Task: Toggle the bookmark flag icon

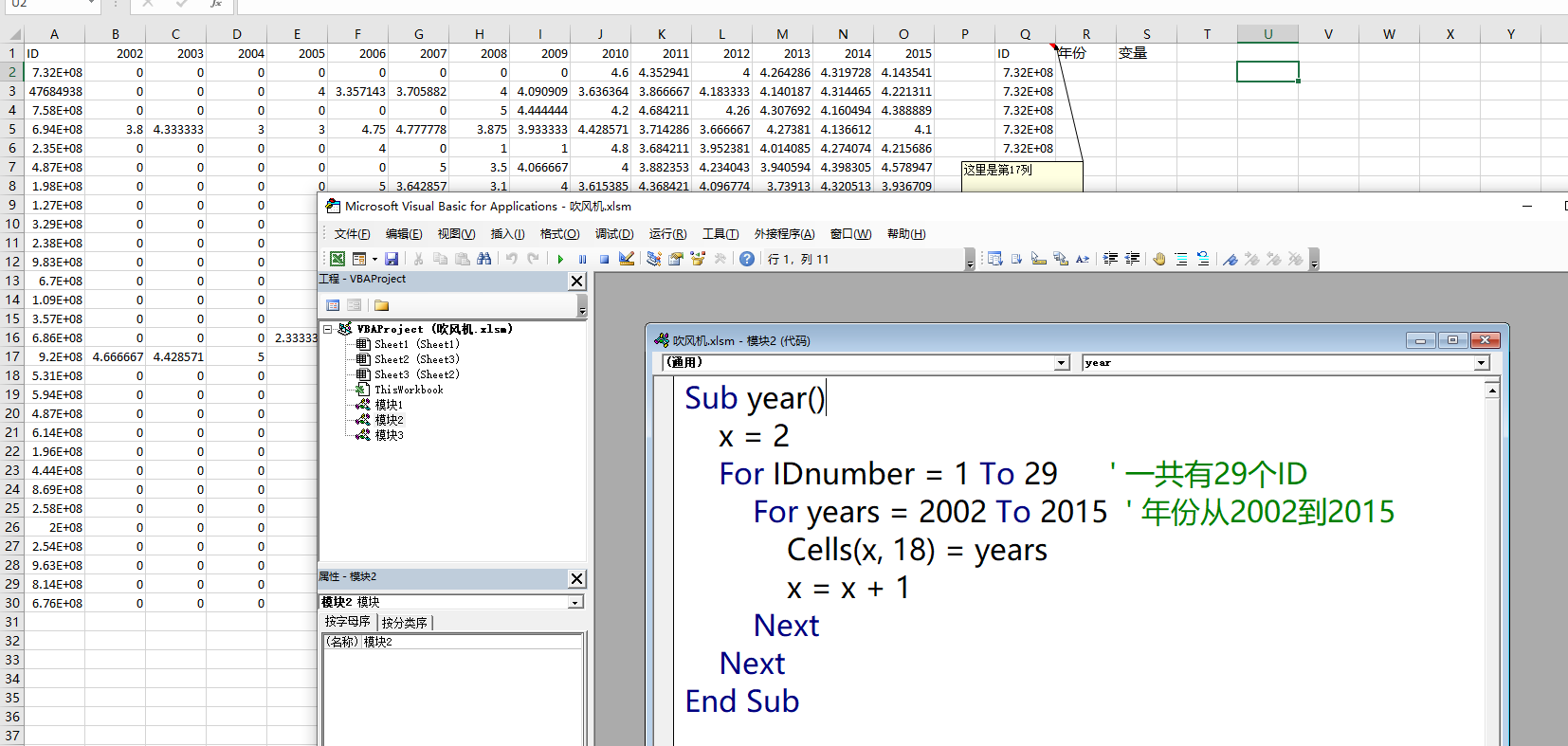Action: pyautogui.click(x=1231, y=259)
